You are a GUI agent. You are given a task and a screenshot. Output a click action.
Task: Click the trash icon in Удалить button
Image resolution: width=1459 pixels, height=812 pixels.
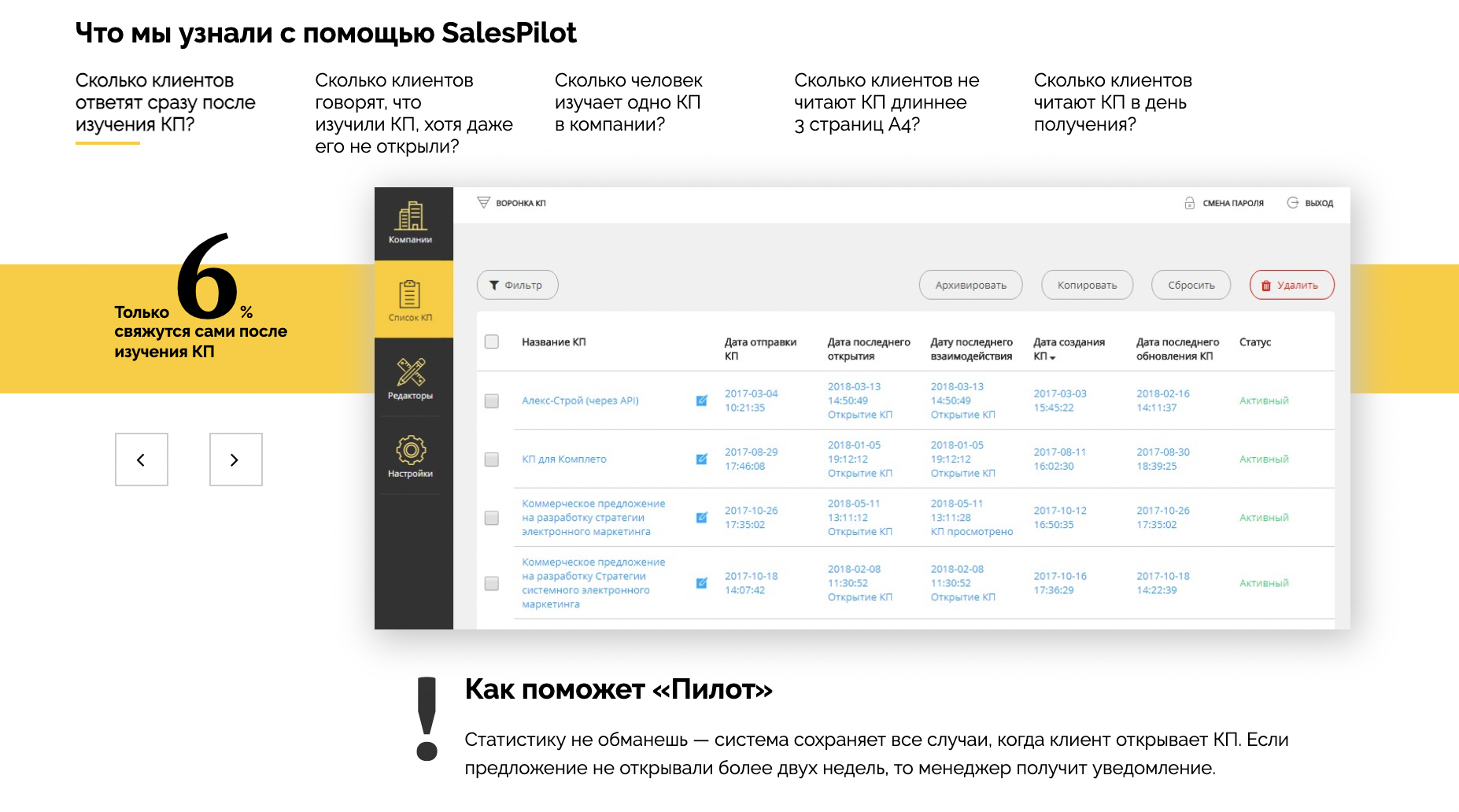[1266, 286]
